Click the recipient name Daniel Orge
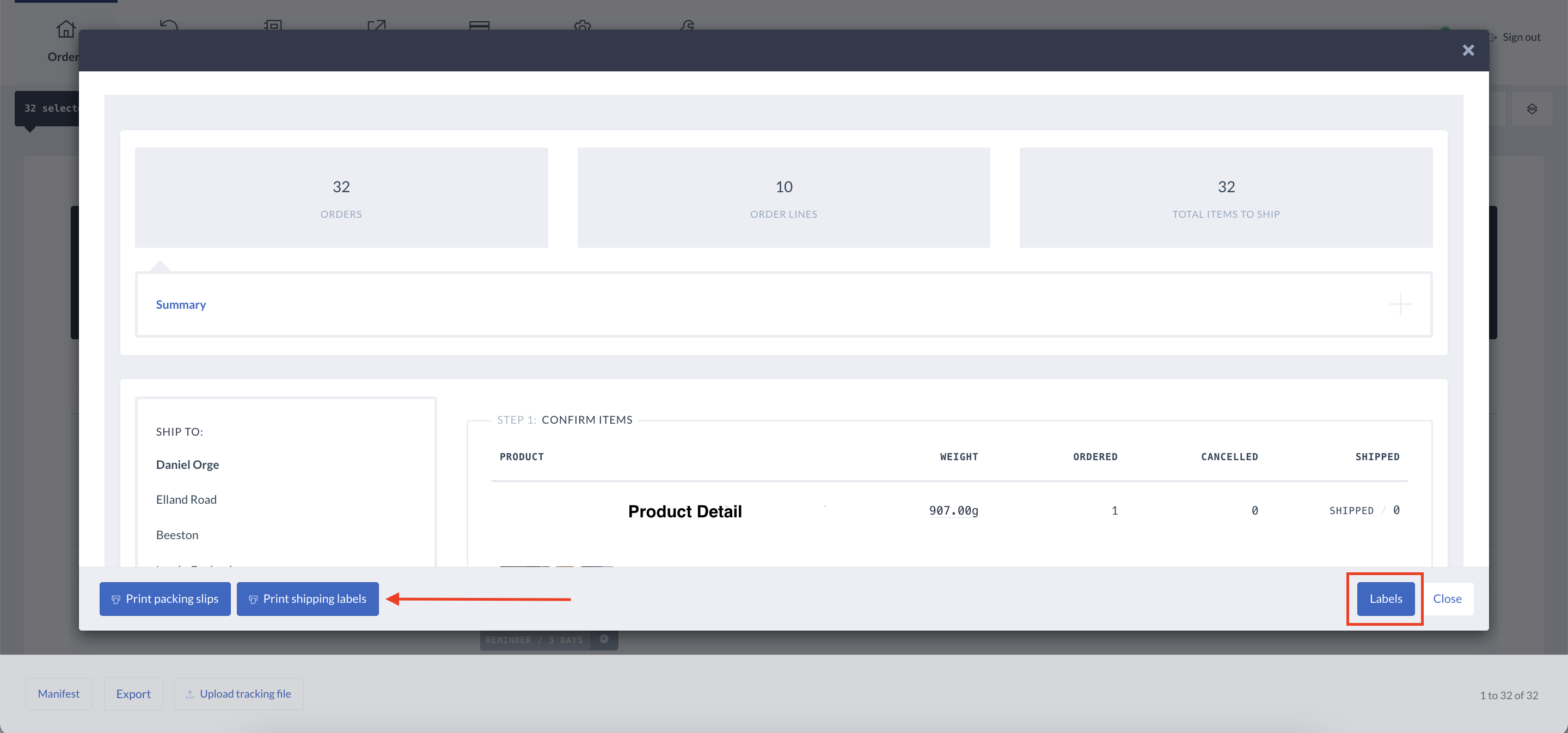Screen dimensions: 1568x733 click(187, 465)
